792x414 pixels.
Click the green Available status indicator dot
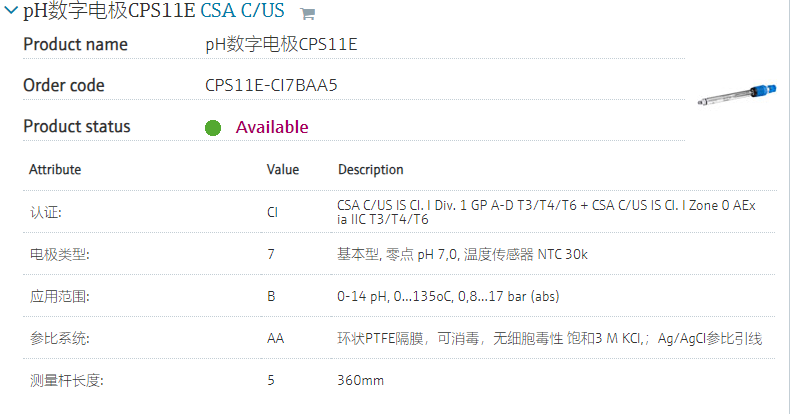(x=213, y=128)
